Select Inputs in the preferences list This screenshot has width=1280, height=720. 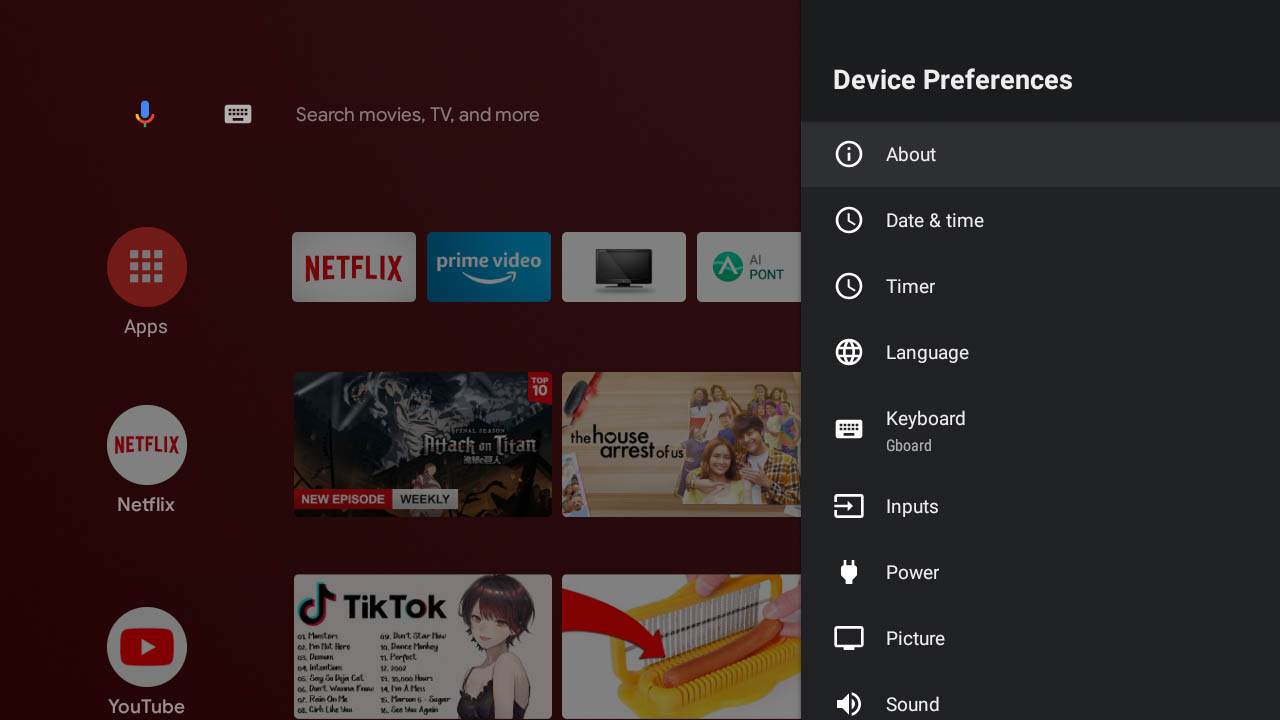tap(1040, 507)
